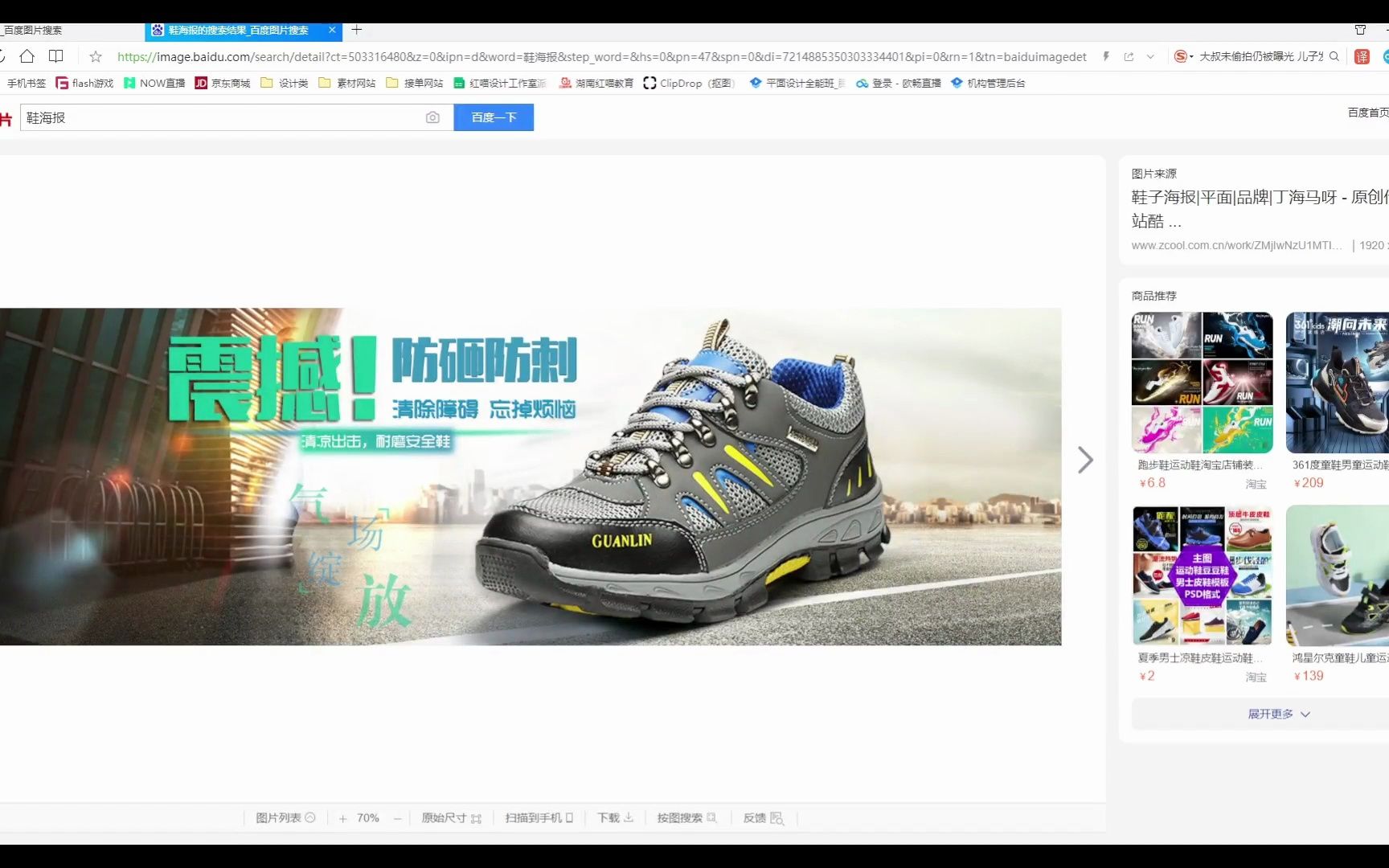Viewport: 1389px width, 868px height.
Task: Go to next image with right arrow
Action: pos(1085,460)
